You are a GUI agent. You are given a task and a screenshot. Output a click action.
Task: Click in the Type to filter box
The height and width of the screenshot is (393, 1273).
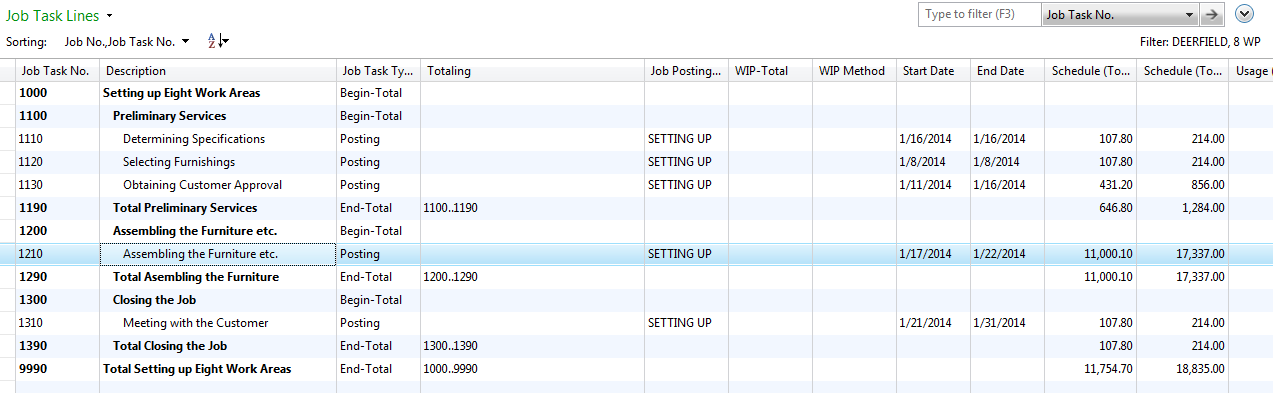(x=979, y=15)
